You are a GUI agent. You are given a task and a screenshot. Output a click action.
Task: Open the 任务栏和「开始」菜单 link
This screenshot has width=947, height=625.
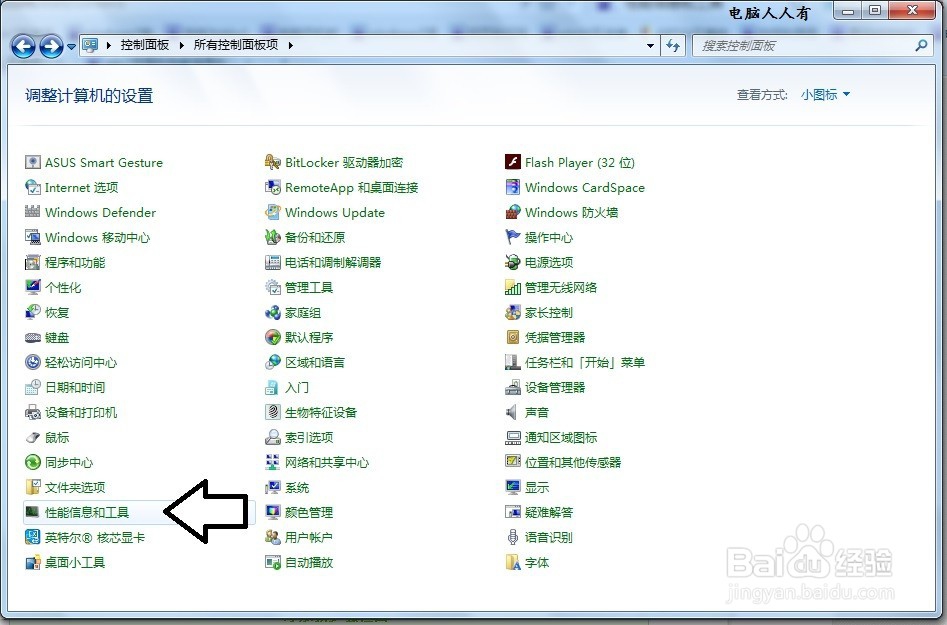point(585,362)
